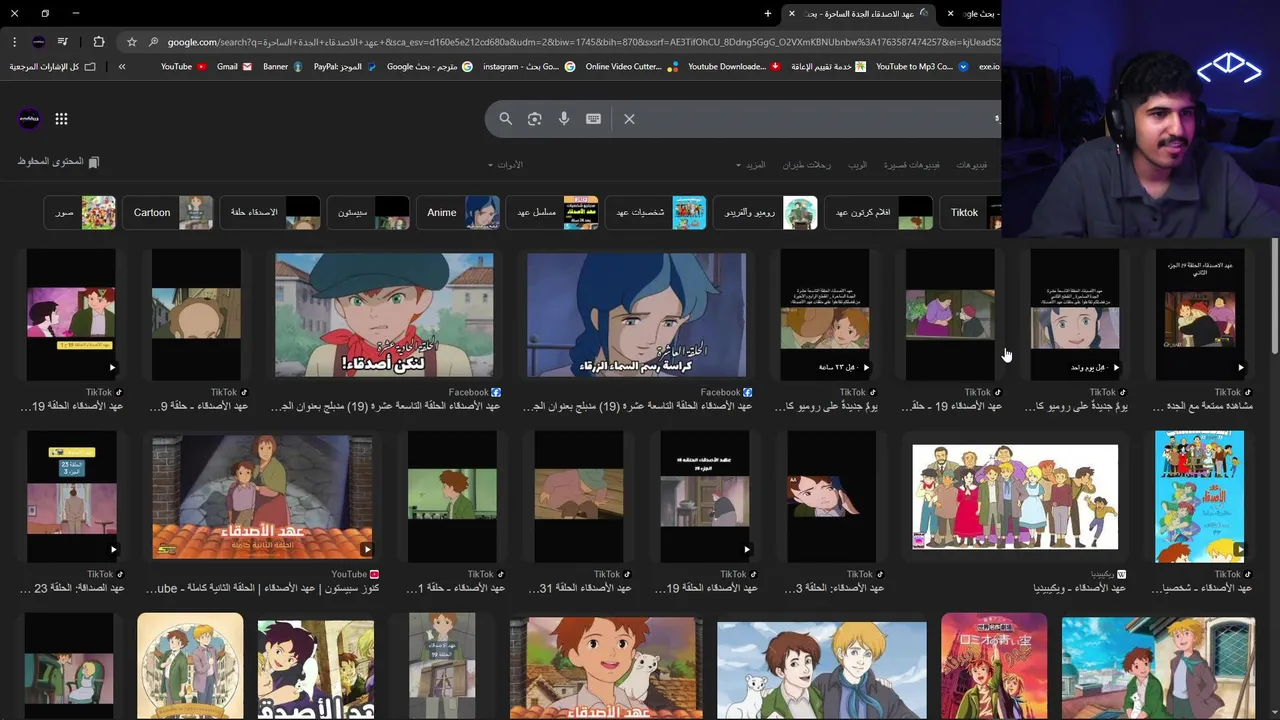This screenshot has width=1280, height=720.
Task: Open instagram search bookmark
Action: (529, 67)
